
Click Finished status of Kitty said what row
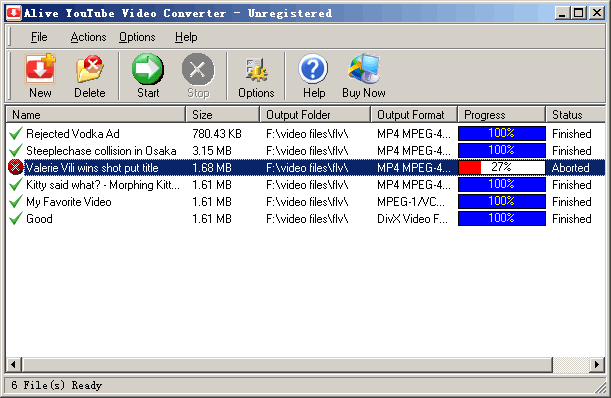[x=572, y=185]
